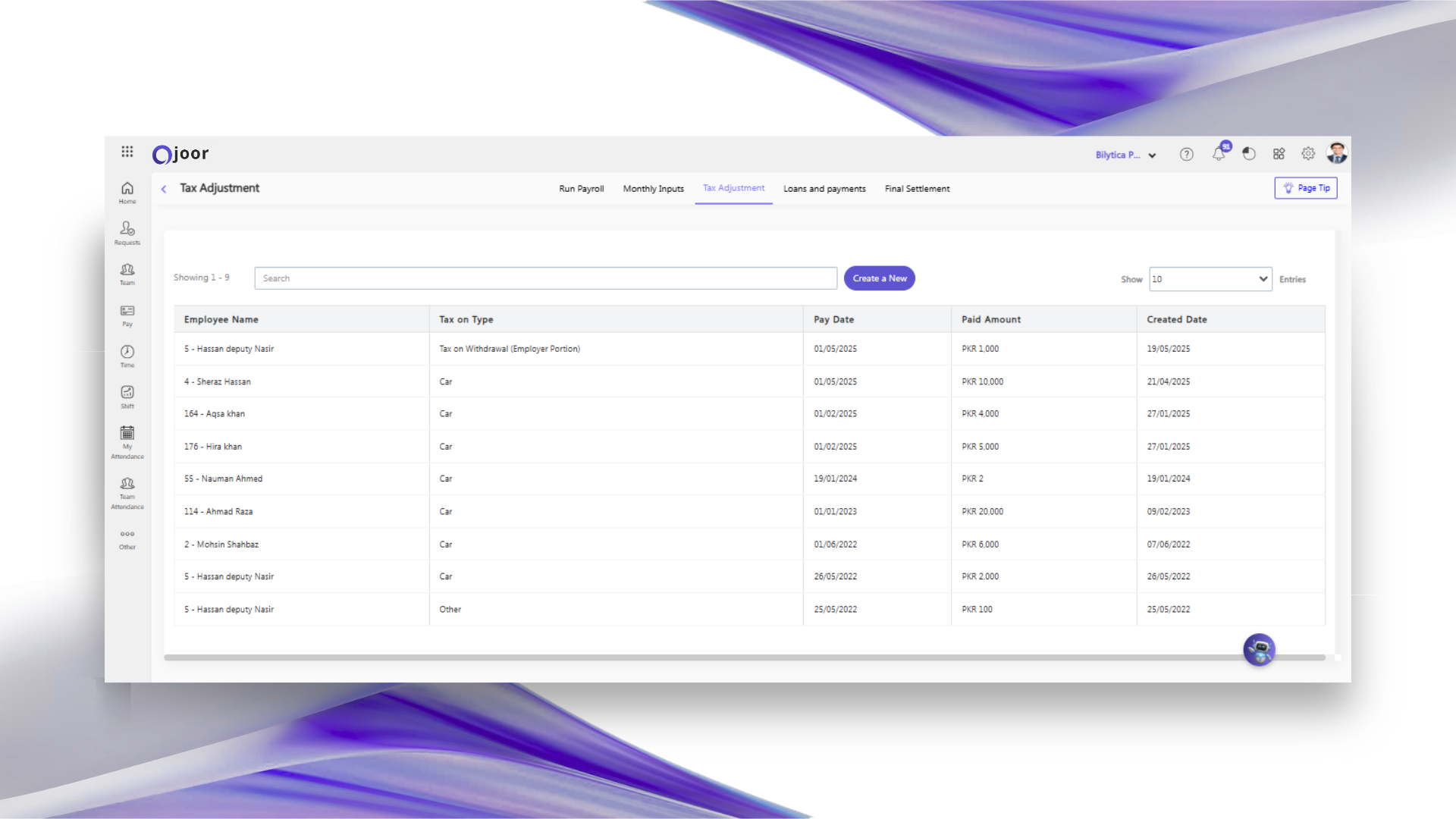Open the chatbot assistant bubble
This screenshot has height=819, width=1456.
click(x=1259, y=650)
